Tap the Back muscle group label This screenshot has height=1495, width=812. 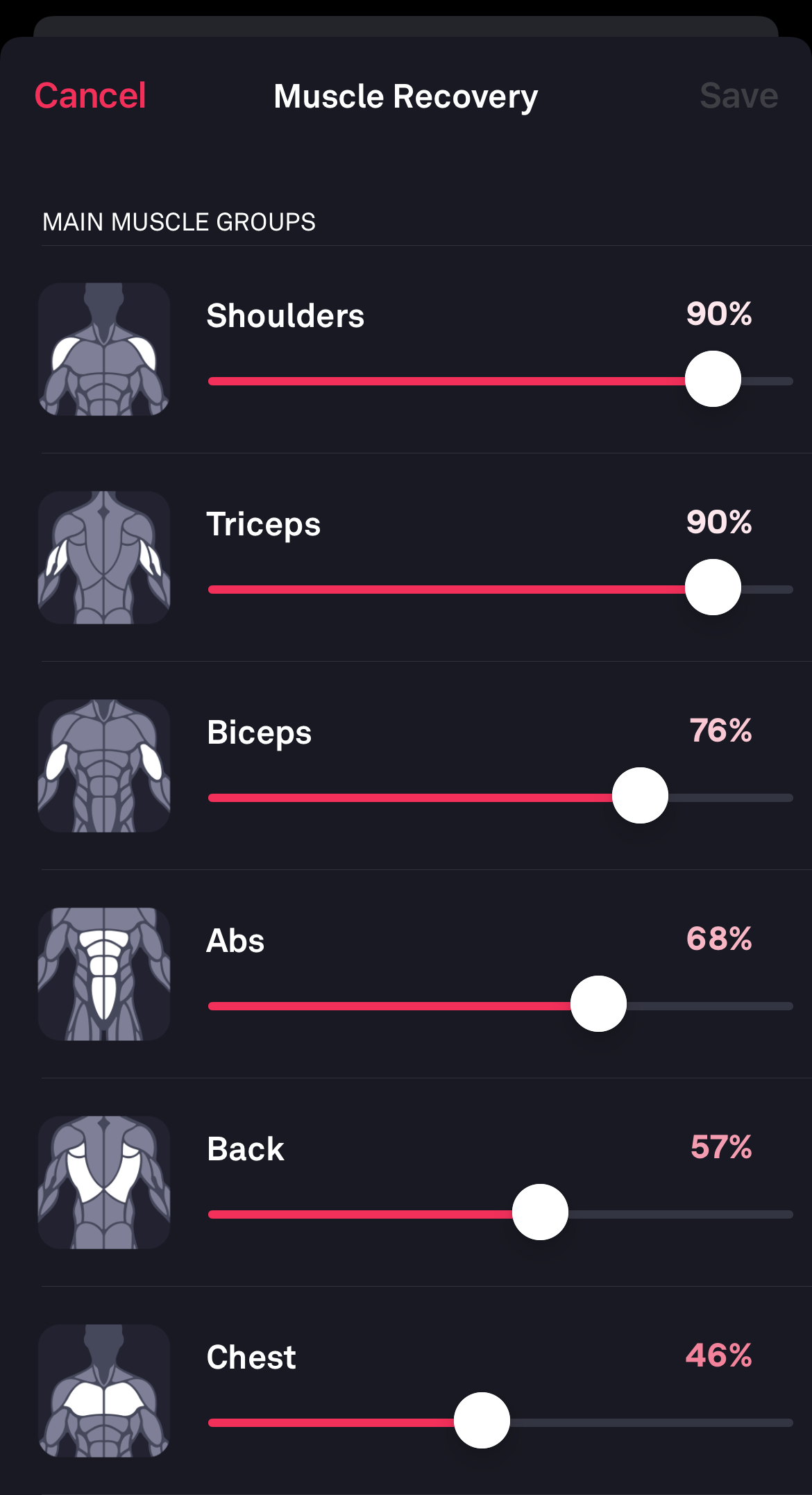[246, 1149]
